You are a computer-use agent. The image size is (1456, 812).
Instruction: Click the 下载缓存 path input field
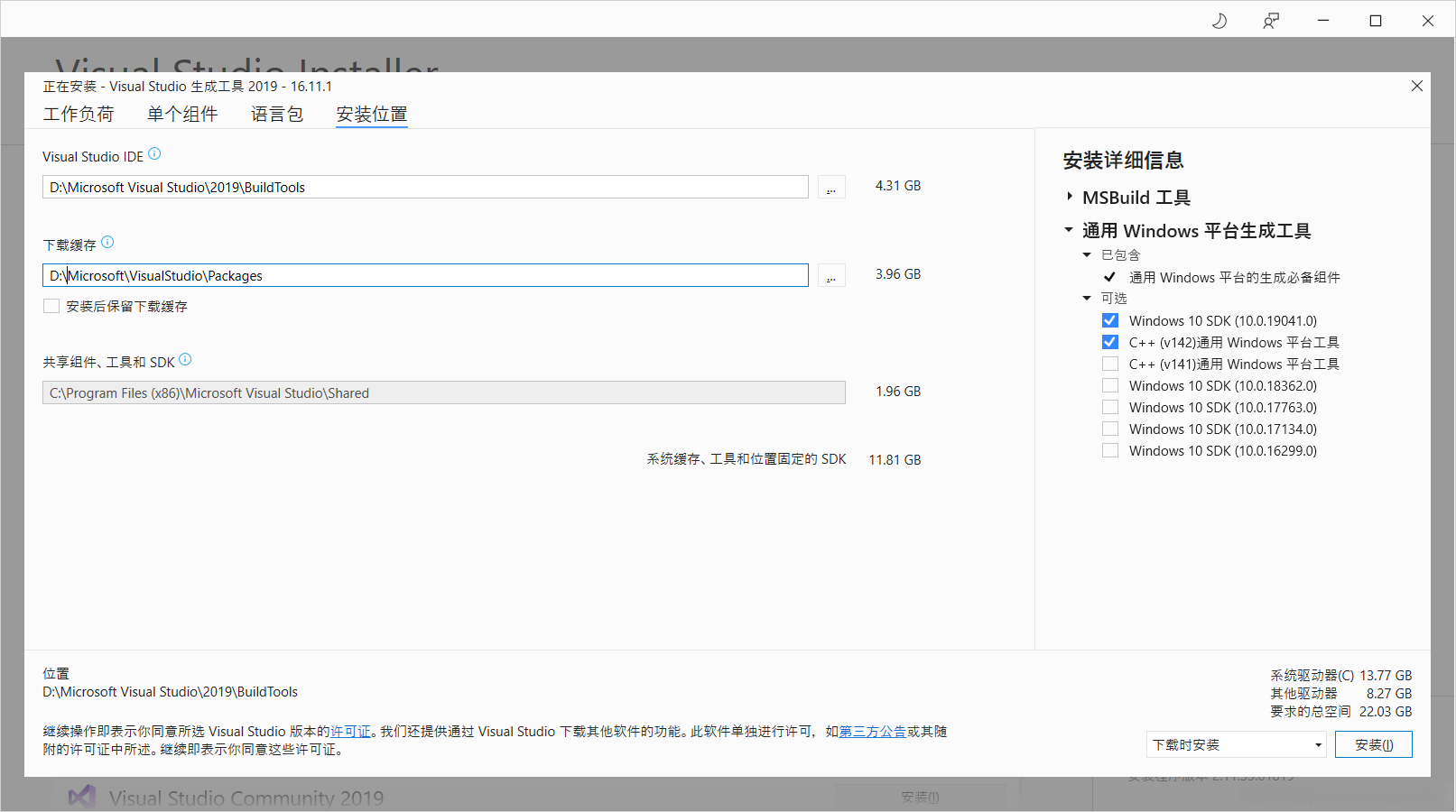click(x=425, y=275)
